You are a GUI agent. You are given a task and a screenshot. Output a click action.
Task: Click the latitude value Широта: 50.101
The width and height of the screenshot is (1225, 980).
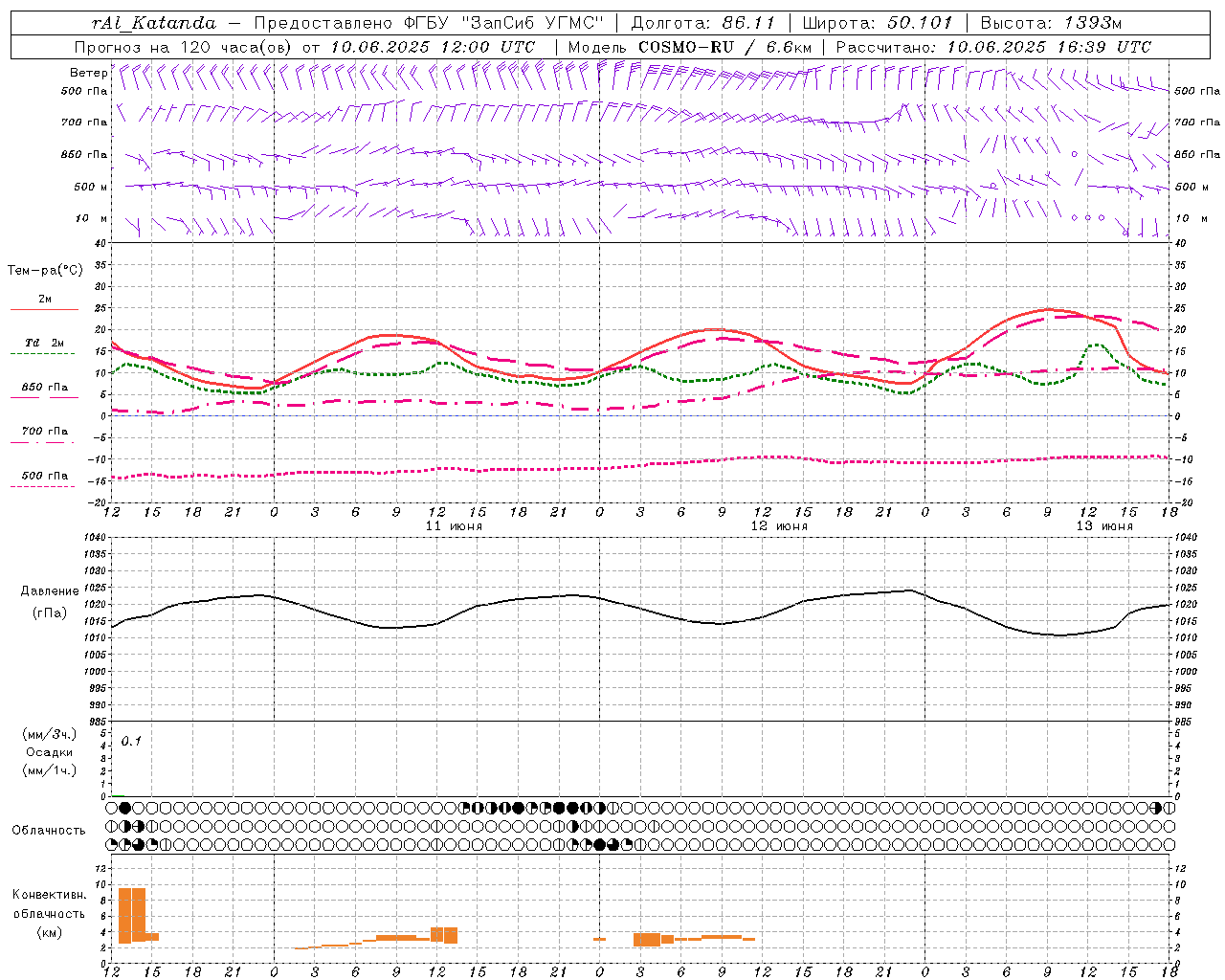point(878,23)
